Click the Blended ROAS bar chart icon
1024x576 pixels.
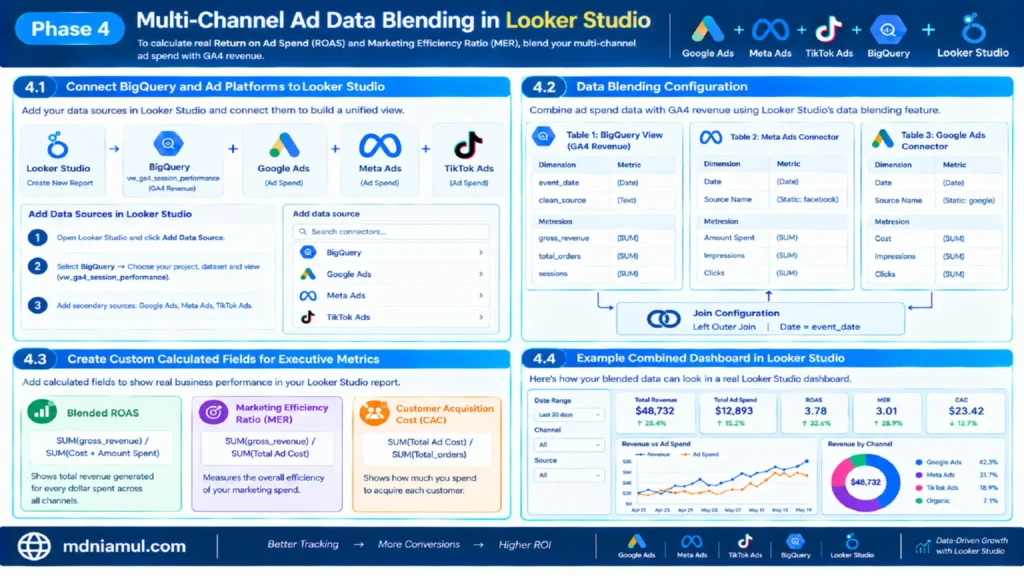(42, 412)
